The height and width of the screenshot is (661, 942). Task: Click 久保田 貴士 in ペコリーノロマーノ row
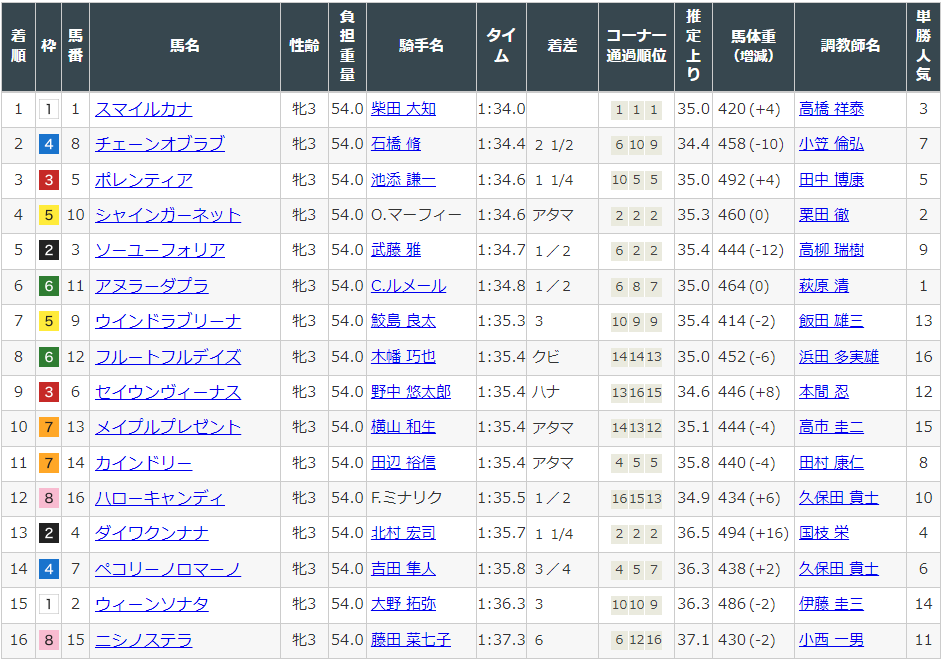[x=839, y=569]
